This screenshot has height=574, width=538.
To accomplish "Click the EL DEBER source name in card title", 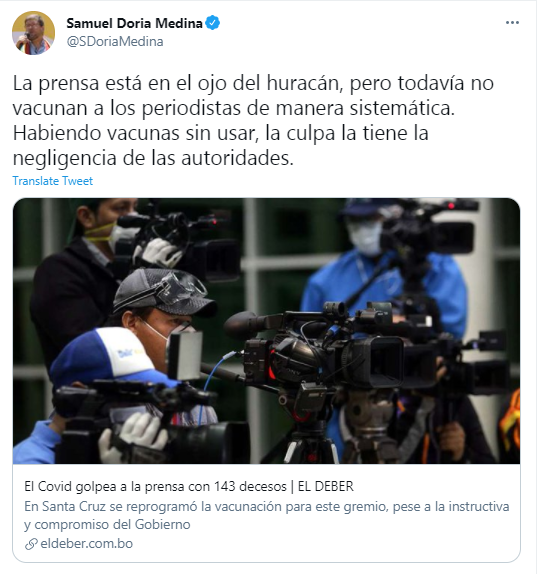I will (326, 486).
